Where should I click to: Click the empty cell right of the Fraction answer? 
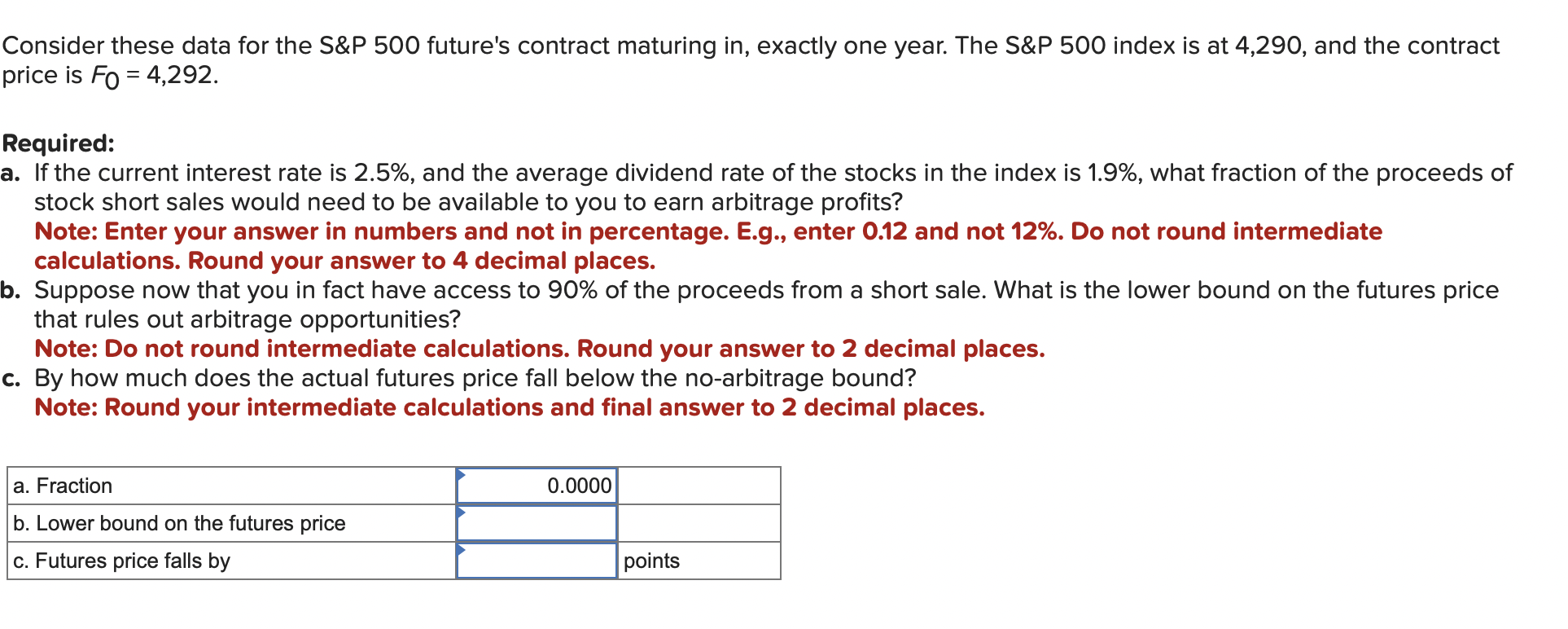coord(699,486)
